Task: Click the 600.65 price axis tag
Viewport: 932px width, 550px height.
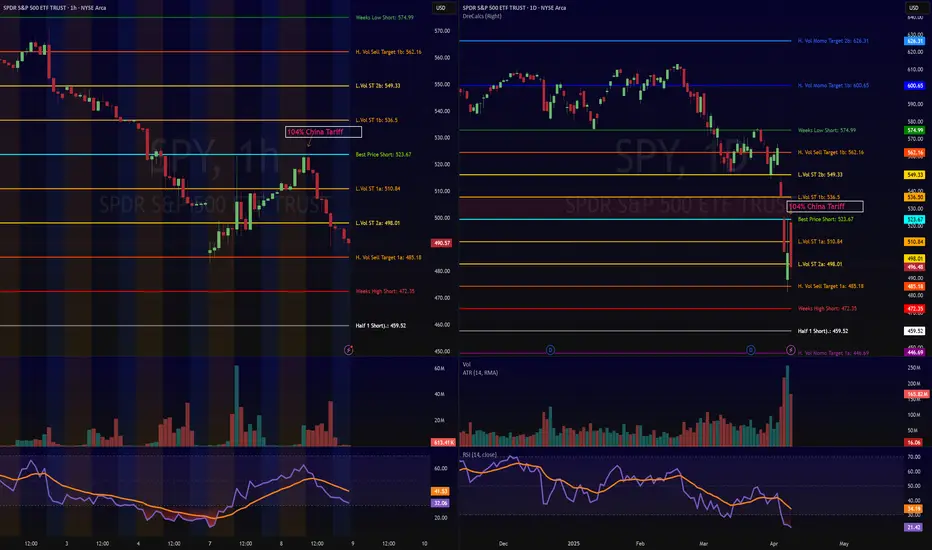Action: click(914, 86)
